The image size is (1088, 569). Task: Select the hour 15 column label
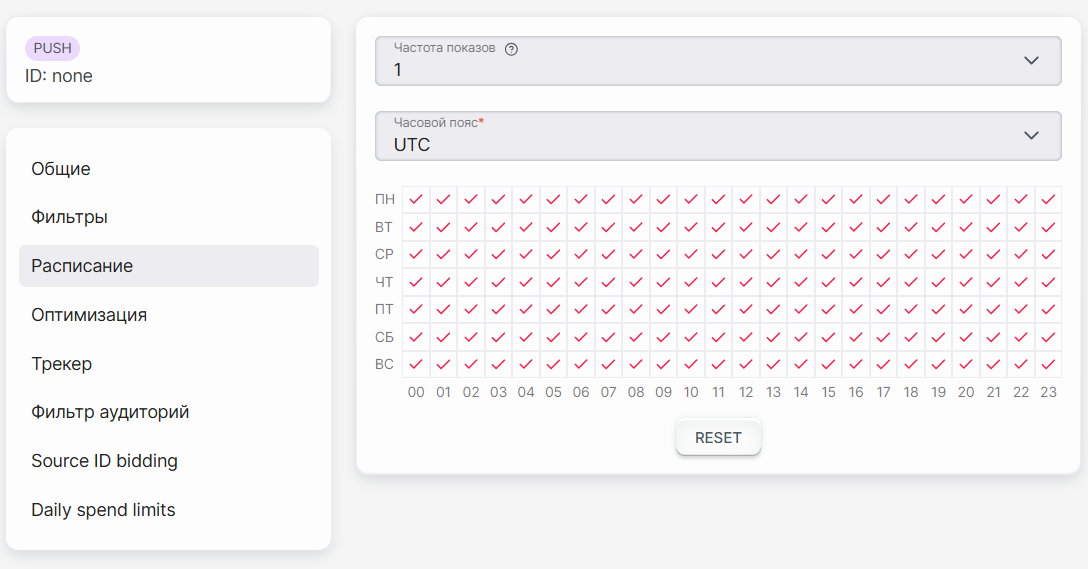point(828,392)
